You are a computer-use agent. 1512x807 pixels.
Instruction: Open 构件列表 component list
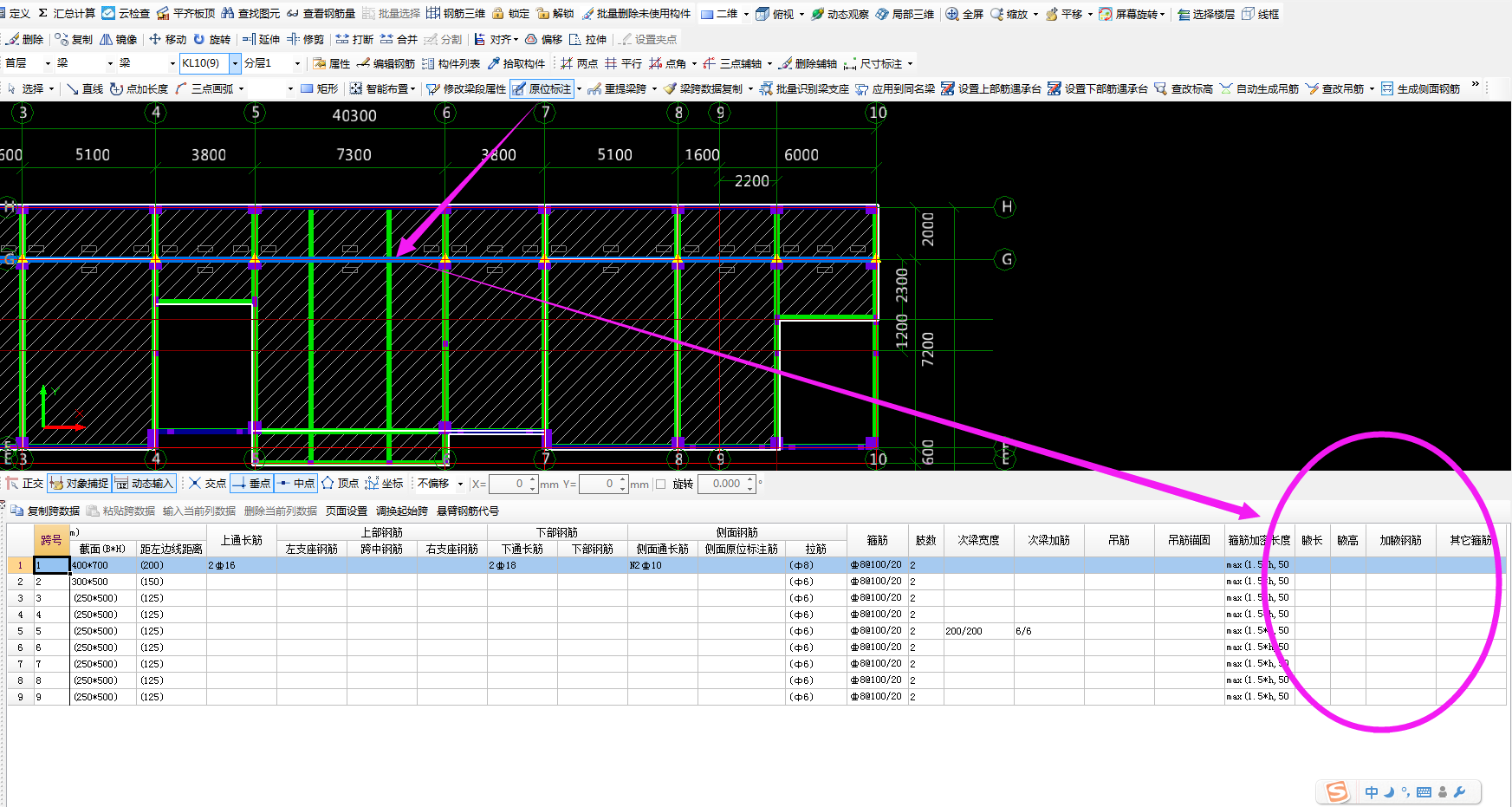451,63
